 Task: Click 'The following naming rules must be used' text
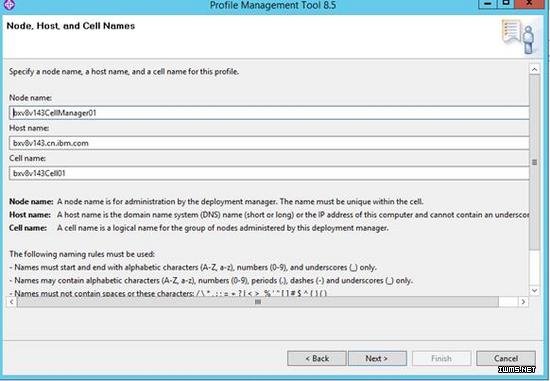[x=82, y=254]
